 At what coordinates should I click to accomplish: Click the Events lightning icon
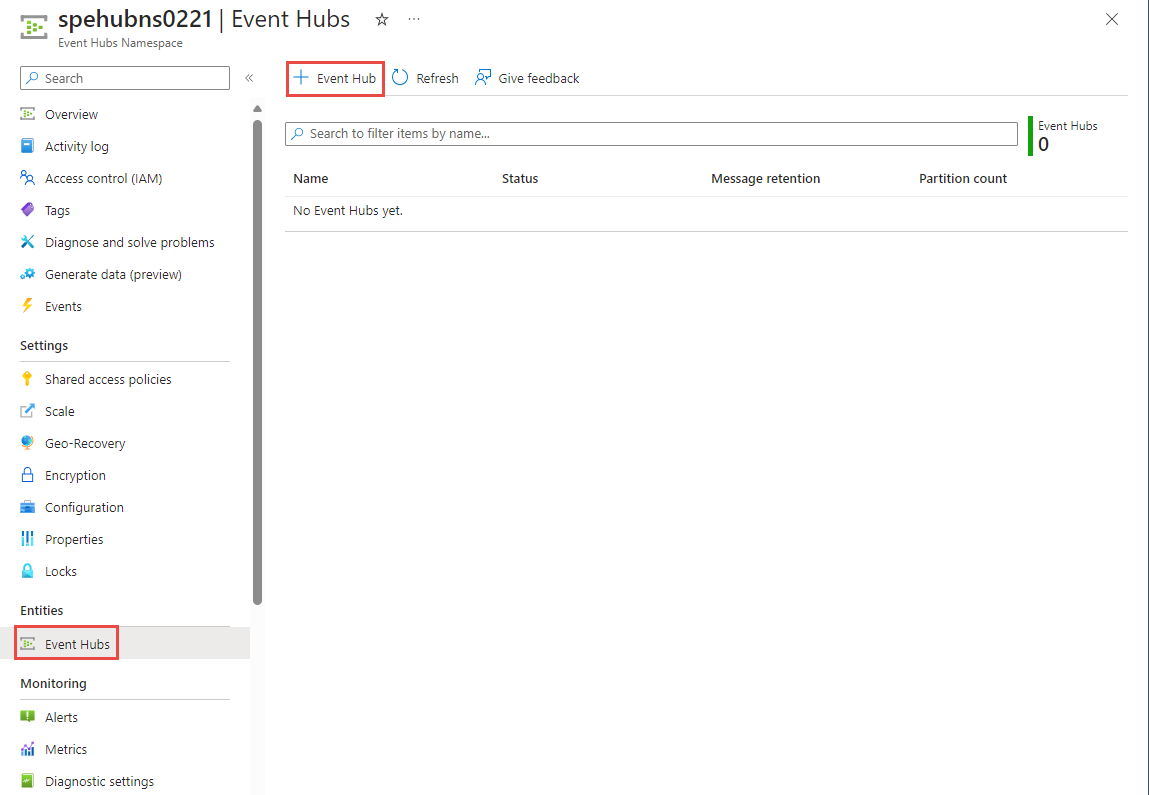click(27, 306)
